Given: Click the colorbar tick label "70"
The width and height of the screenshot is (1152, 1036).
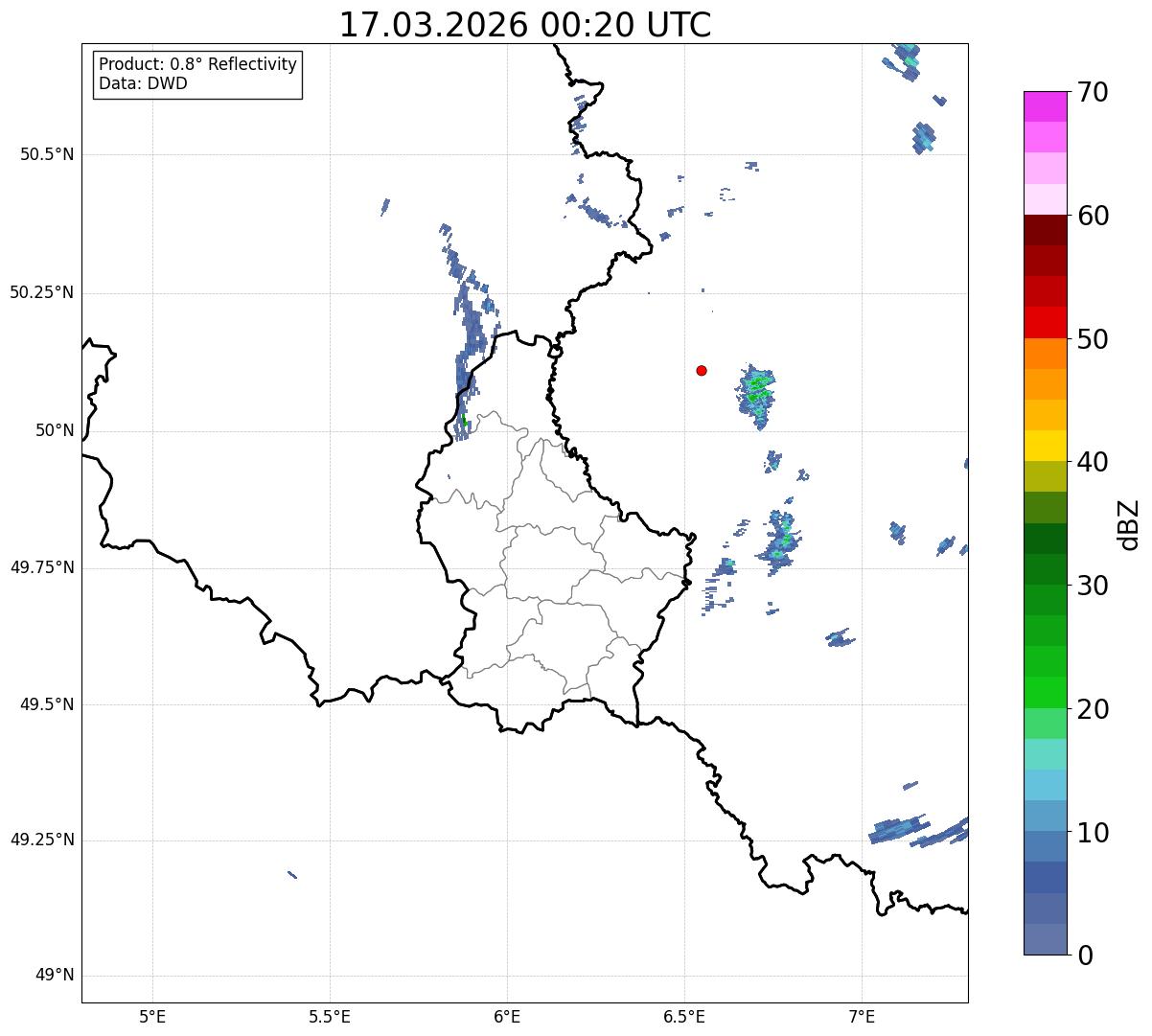Looking at the screenshot, I should (1093, 92).
